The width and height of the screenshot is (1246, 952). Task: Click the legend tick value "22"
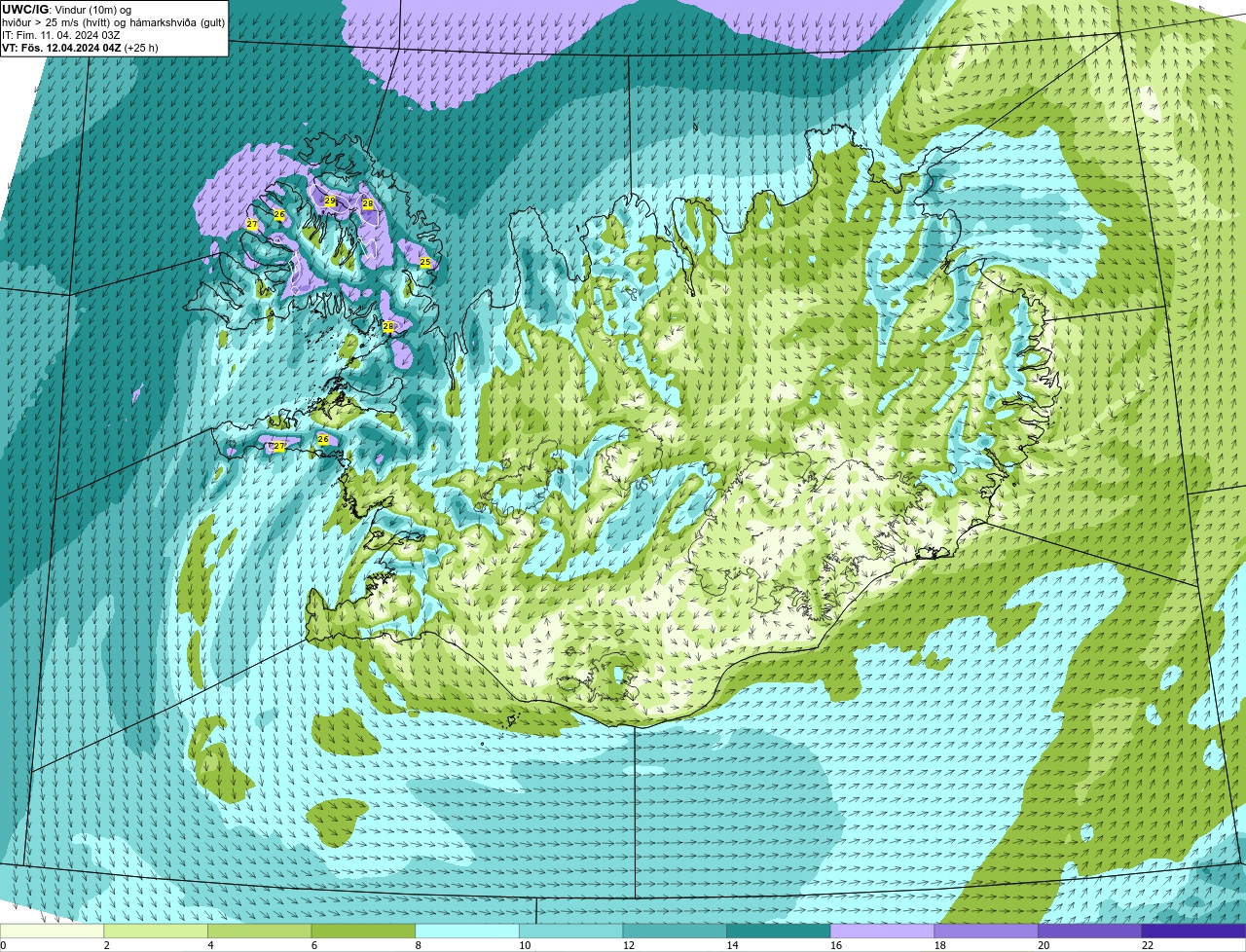click(1148, 945)
